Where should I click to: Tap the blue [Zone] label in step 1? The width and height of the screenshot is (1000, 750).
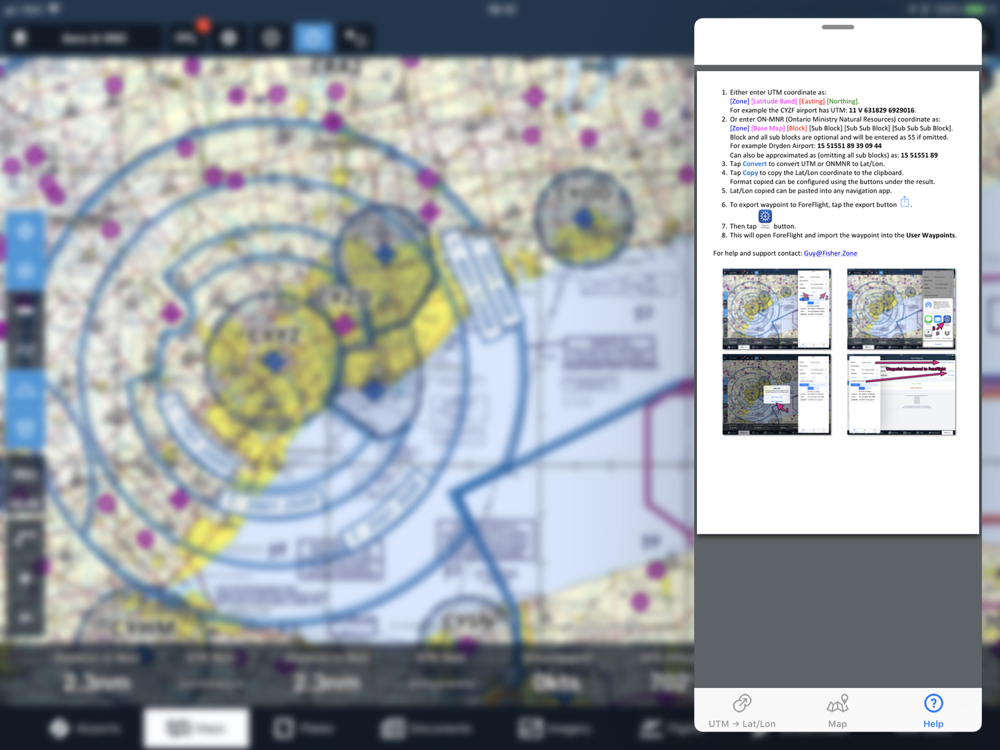coord(739,101)
